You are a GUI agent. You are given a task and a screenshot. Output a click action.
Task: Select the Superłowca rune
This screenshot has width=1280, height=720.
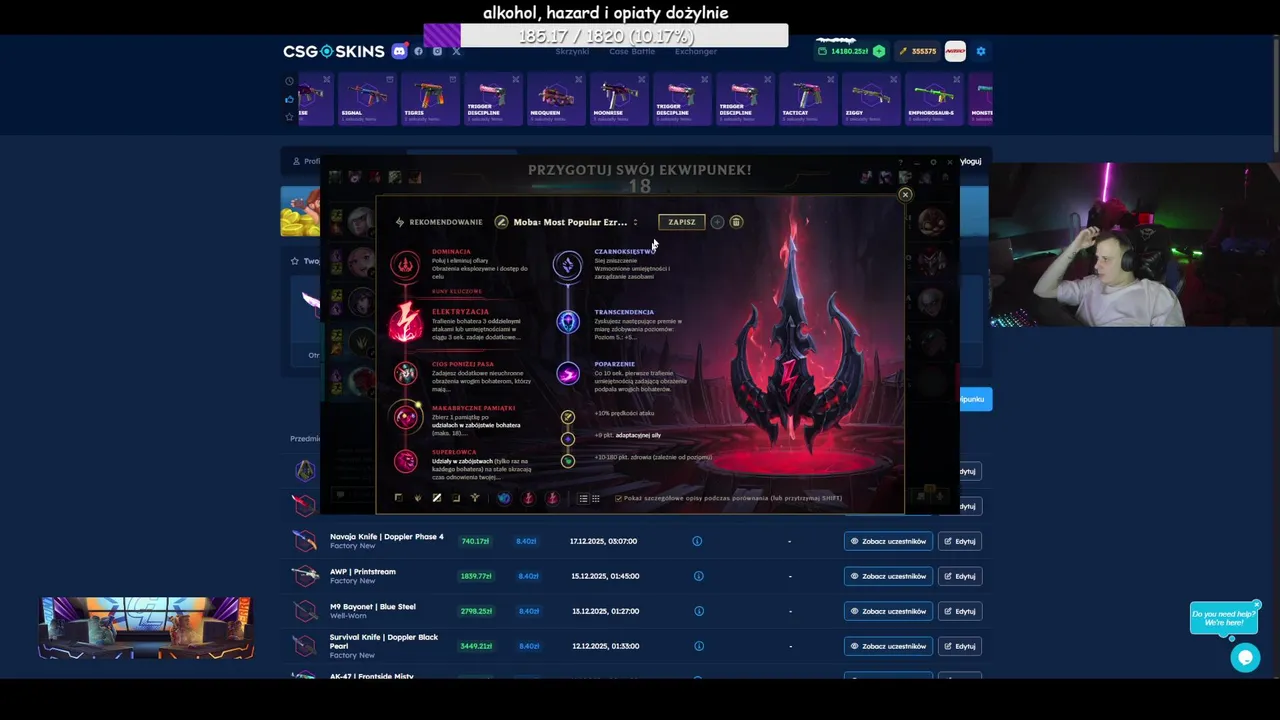click(405, 461)
